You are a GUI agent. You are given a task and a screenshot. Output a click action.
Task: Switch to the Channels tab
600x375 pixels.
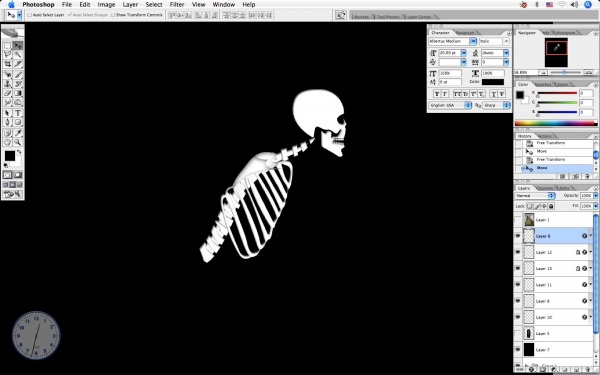point(544,188)
